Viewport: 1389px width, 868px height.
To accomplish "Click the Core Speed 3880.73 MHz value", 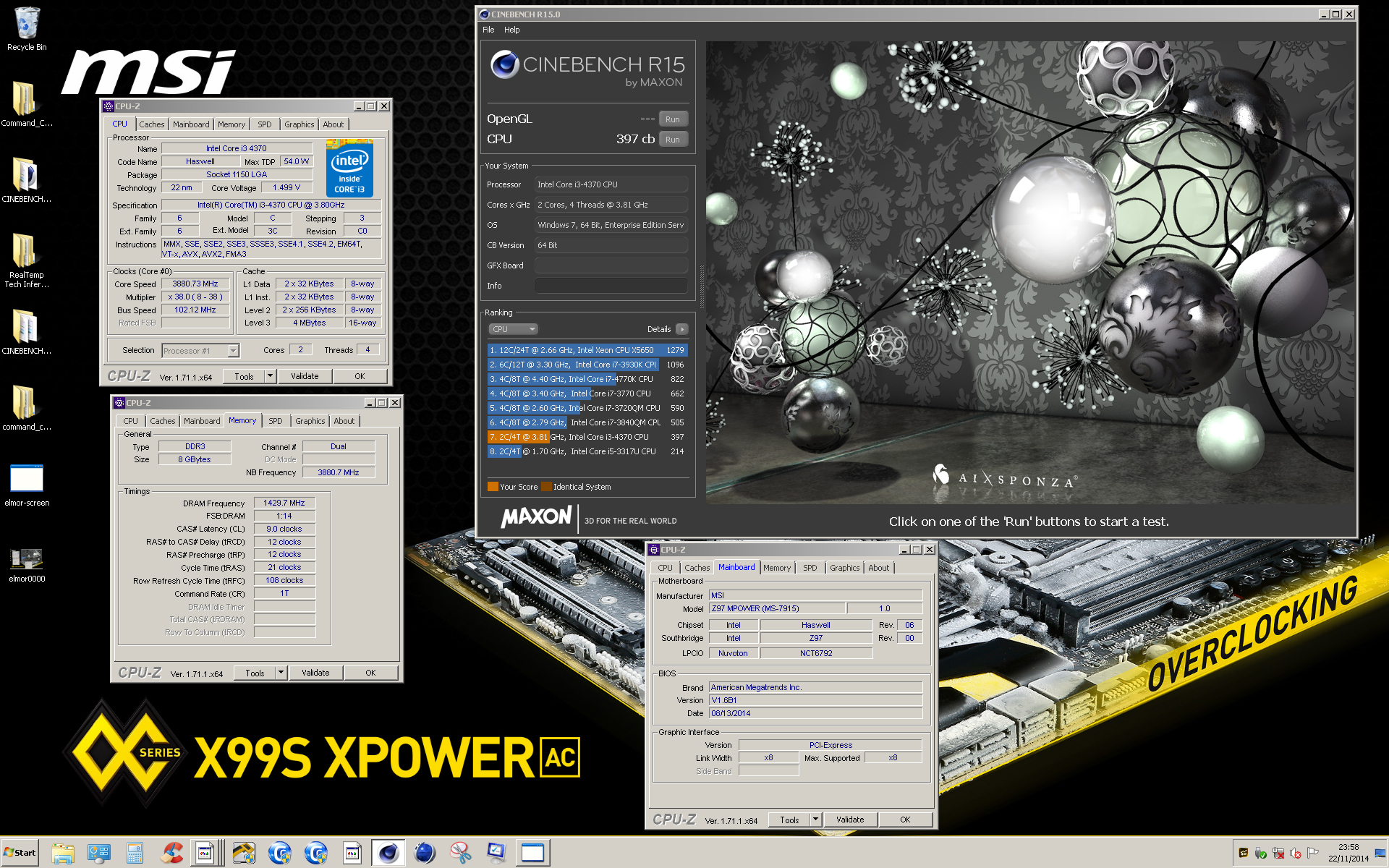I will point(195,284).
